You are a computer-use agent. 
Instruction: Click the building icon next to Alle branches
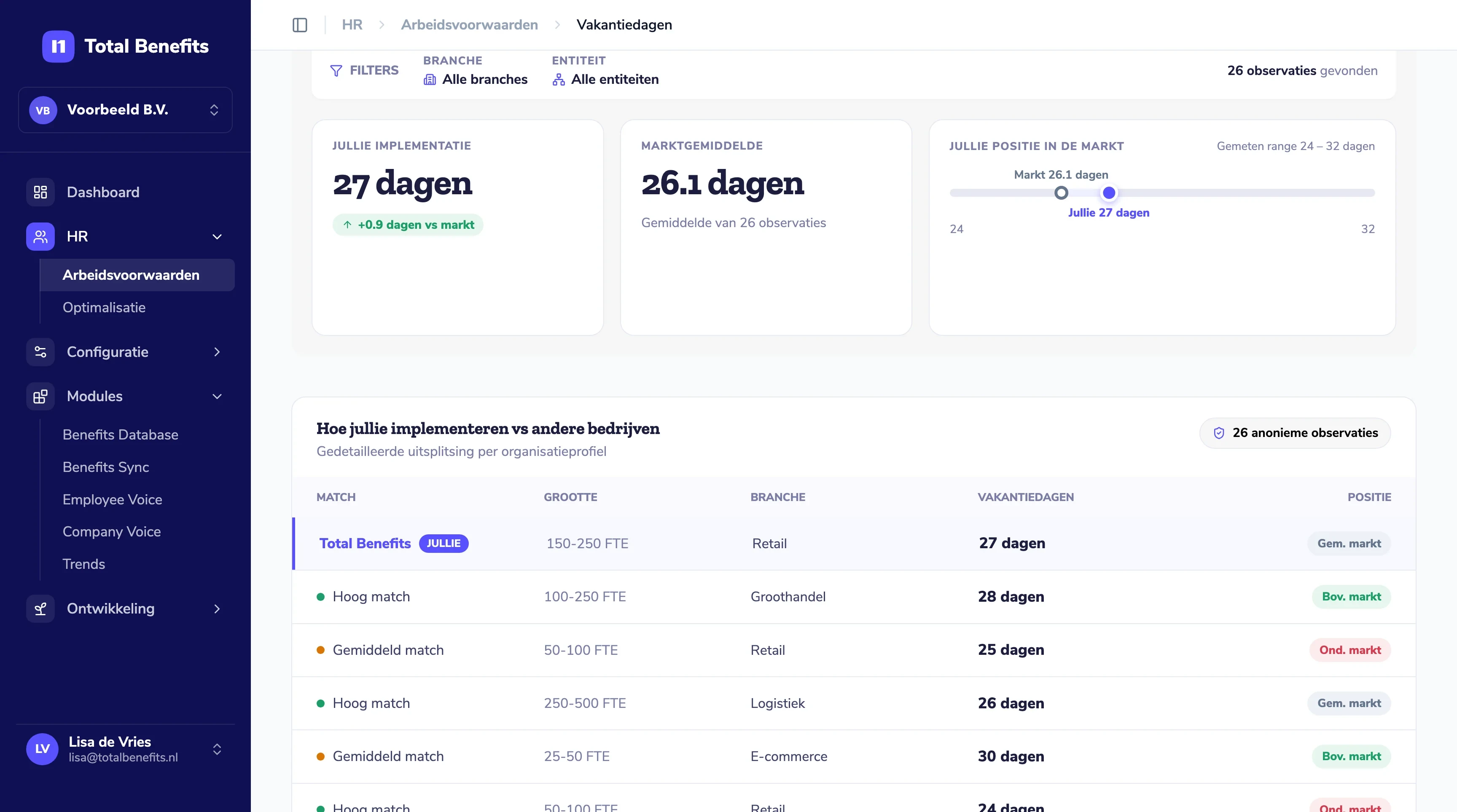click(x=430, y=80)
